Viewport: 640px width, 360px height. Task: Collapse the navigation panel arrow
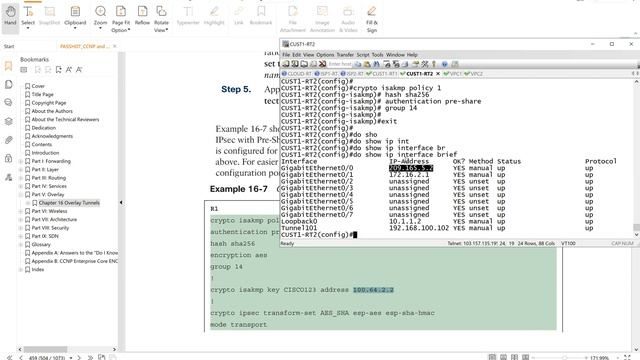click(x=121, y=202)
